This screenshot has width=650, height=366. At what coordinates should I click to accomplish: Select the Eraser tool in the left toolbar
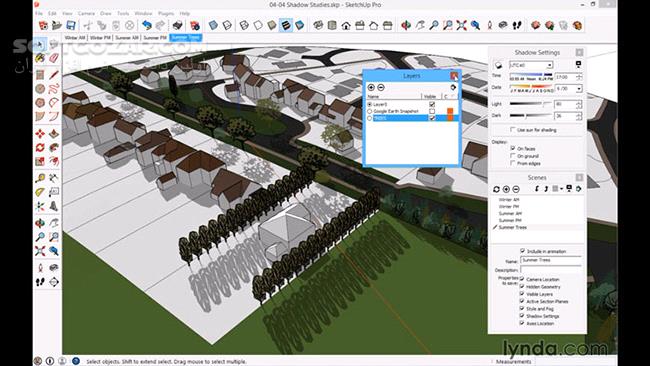(x=54, y=57)
